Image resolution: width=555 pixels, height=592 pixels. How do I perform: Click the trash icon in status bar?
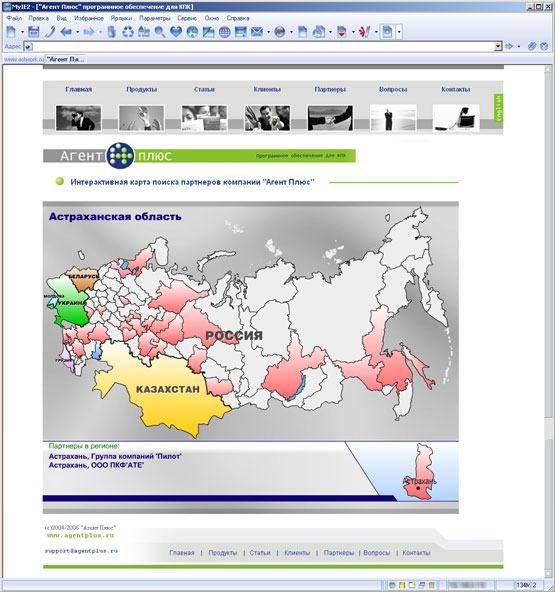(431, 585)
